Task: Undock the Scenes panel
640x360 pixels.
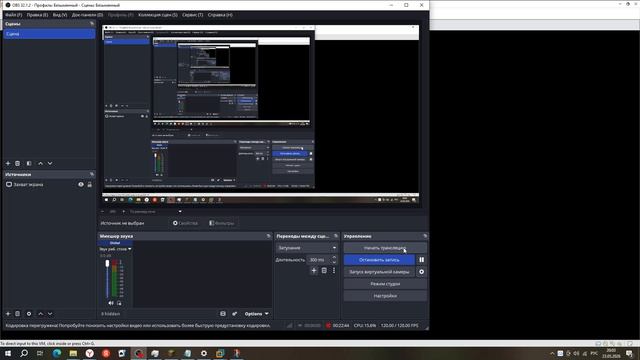Action: [x=91, y=24]
